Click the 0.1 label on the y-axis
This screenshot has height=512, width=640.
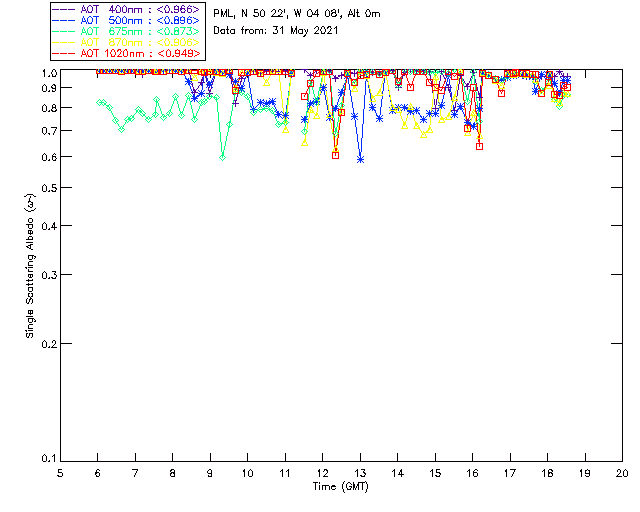pyautogui.click(x=49, y=459)
